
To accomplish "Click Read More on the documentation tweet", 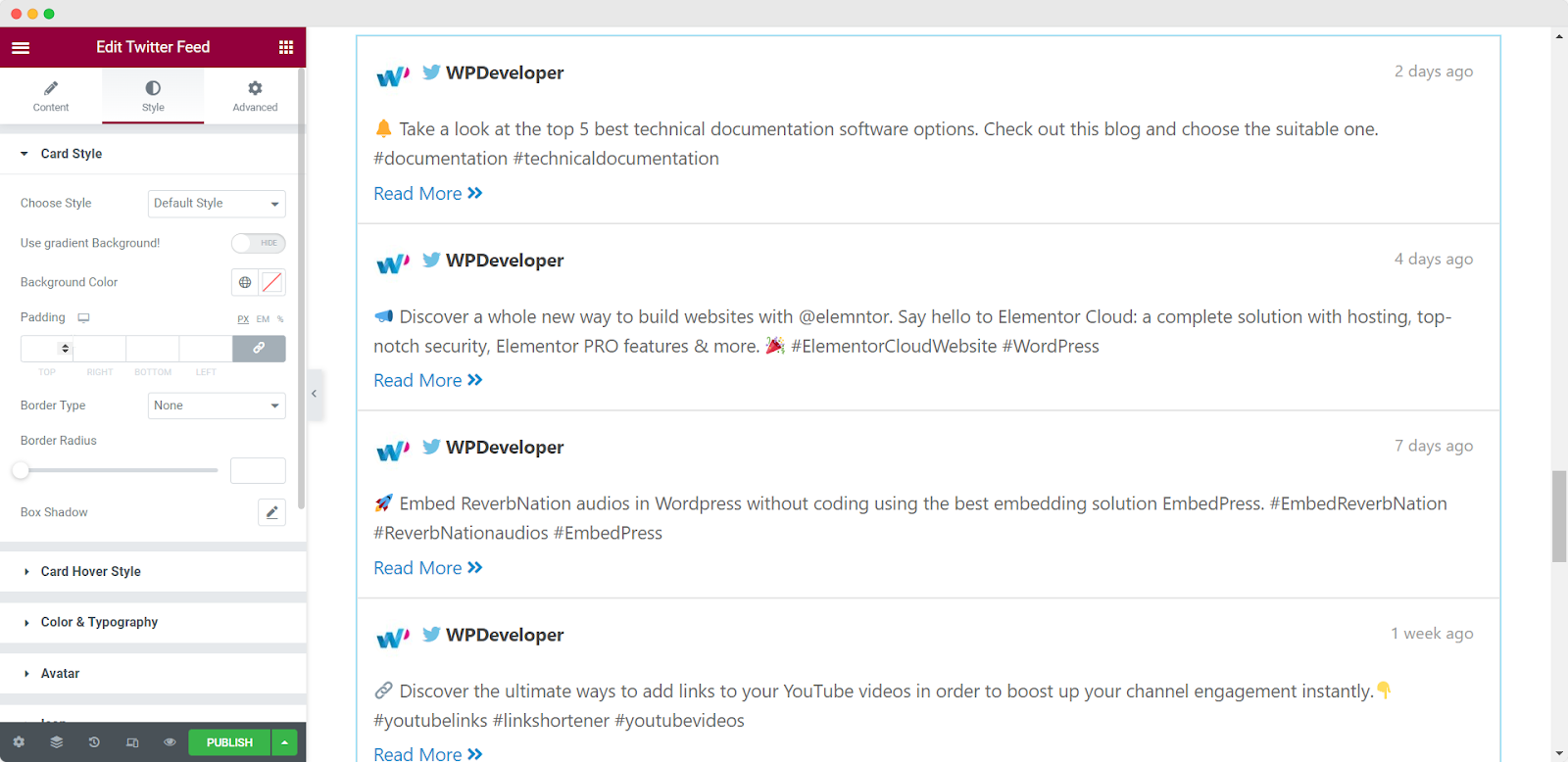I will 428,194.
